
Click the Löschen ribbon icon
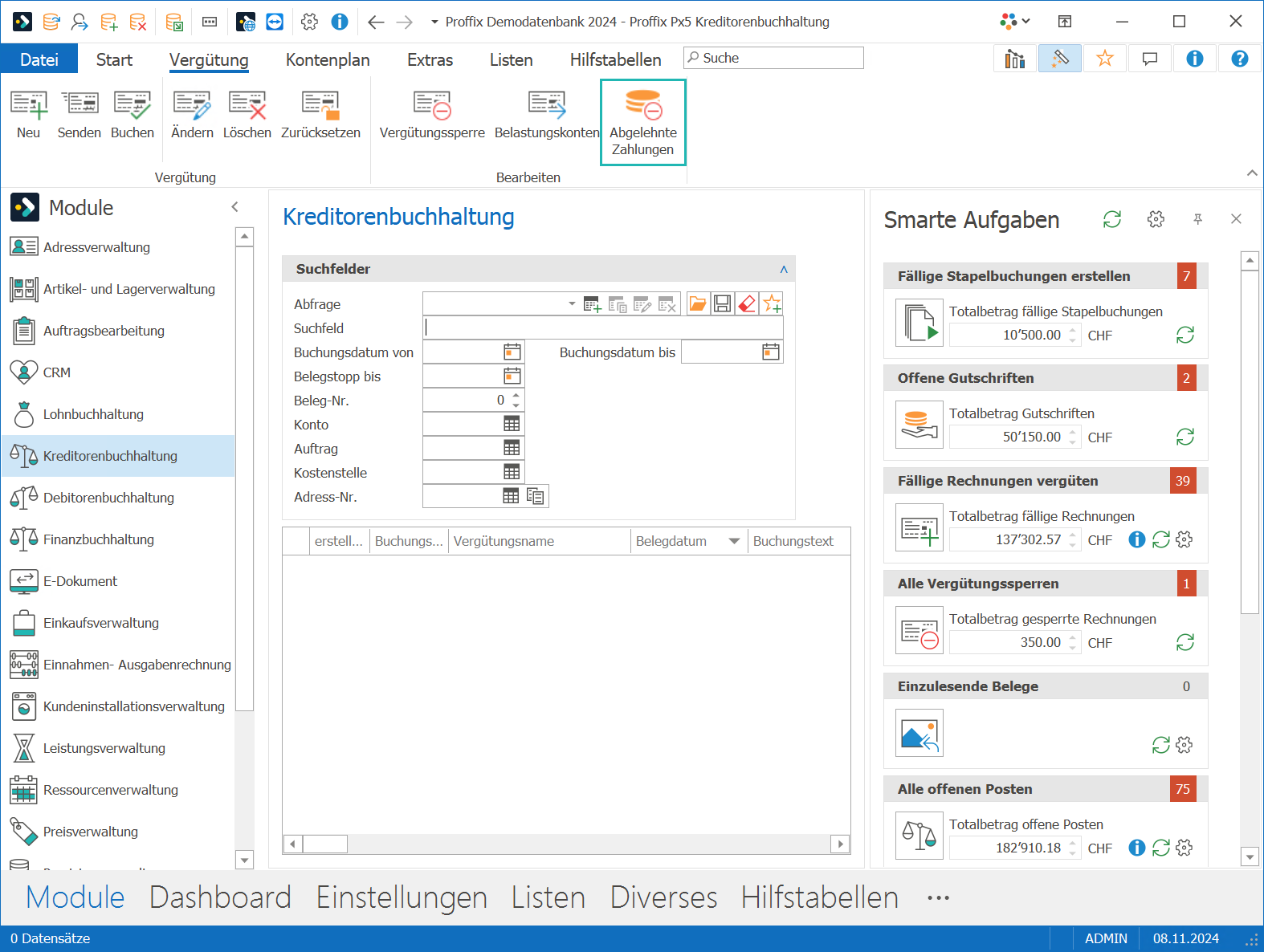[247, 105]
